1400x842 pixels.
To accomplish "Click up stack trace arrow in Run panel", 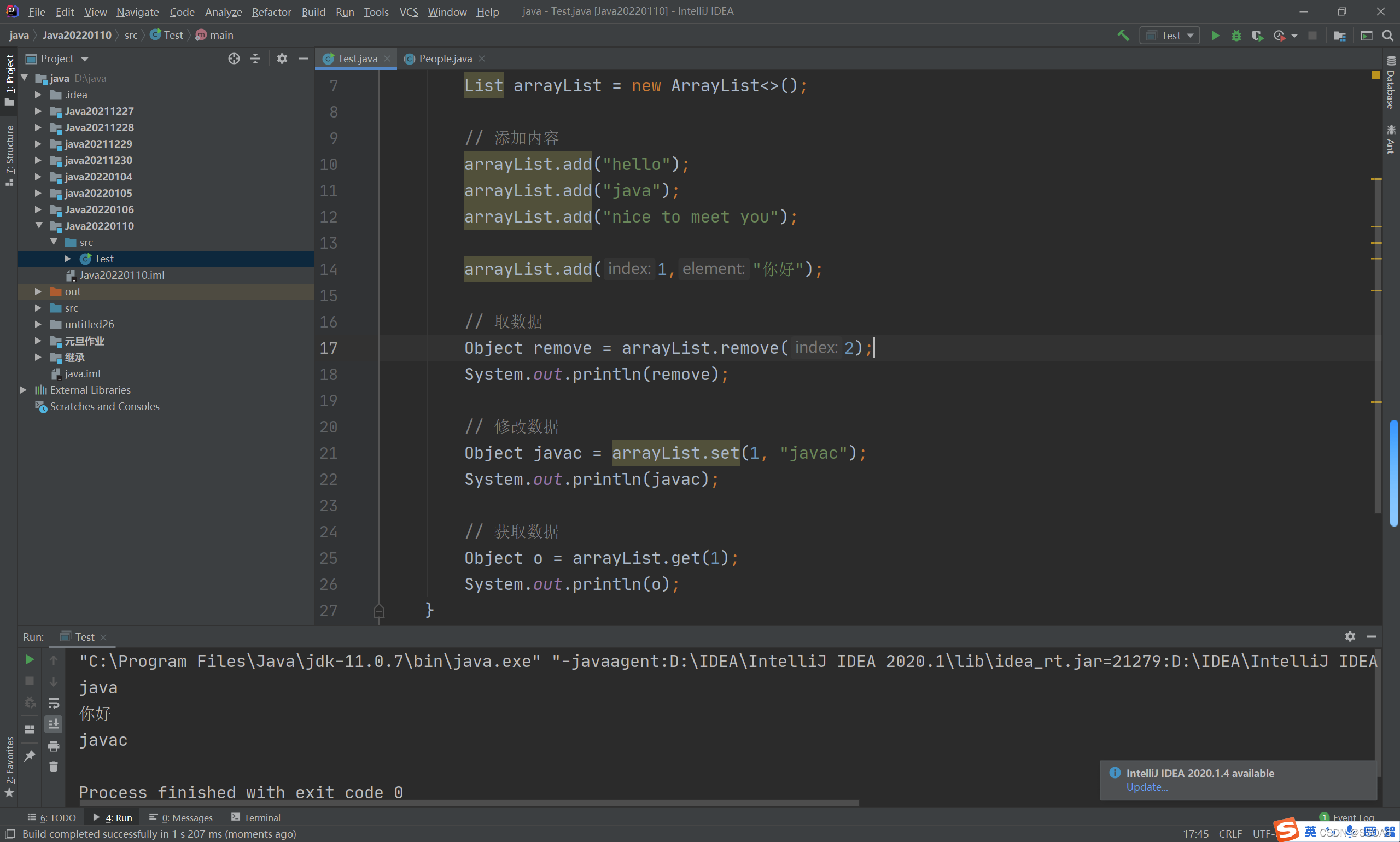I will [x=54, y=659].
